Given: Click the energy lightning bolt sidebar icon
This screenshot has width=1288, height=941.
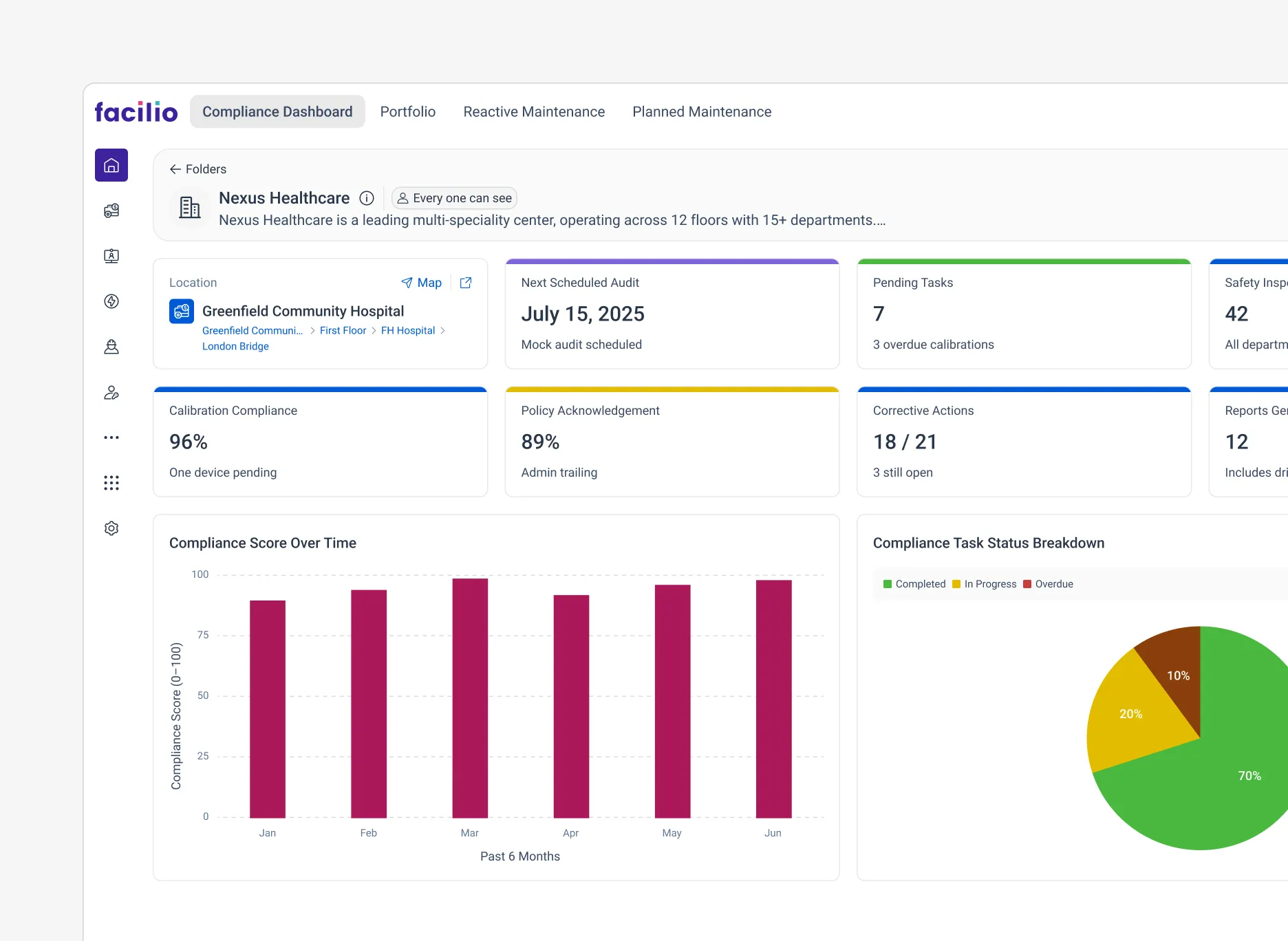Looking at the screenshot, I should coord(111,301).
